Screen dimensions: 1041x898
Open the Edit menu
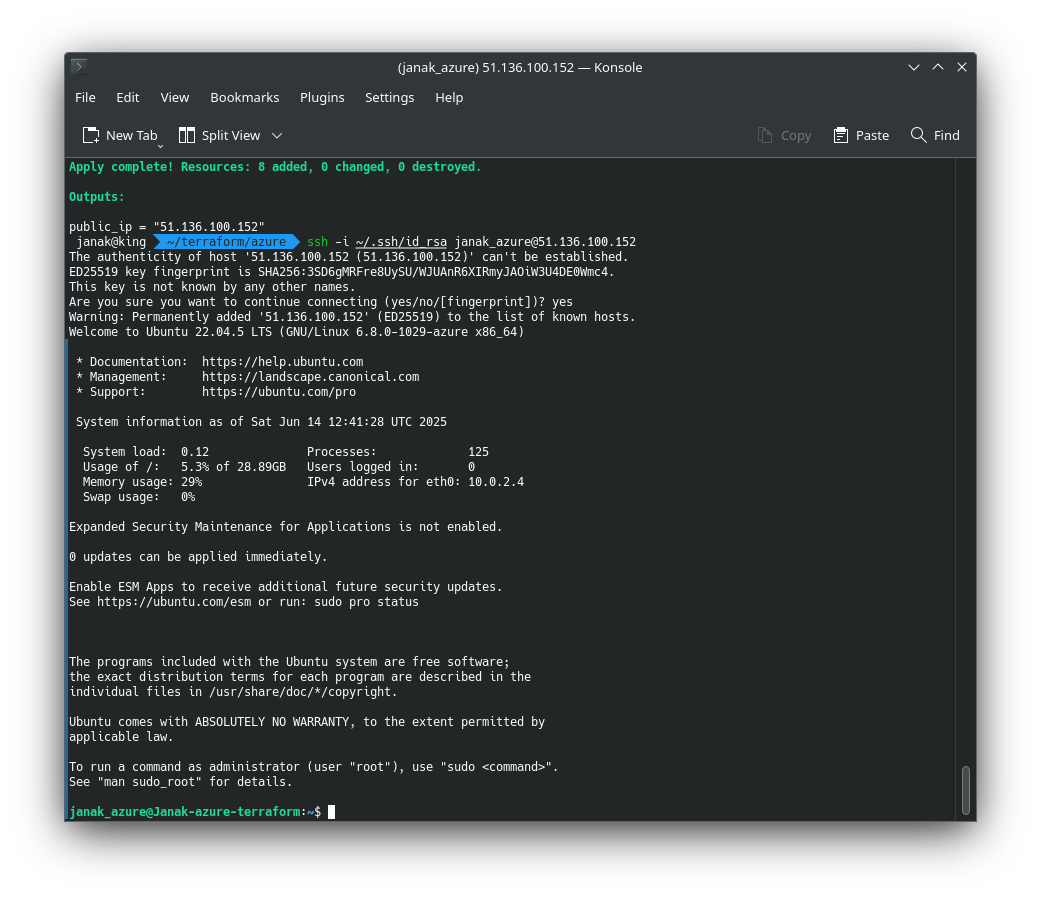pyautogui.click(x=128, y=97)
